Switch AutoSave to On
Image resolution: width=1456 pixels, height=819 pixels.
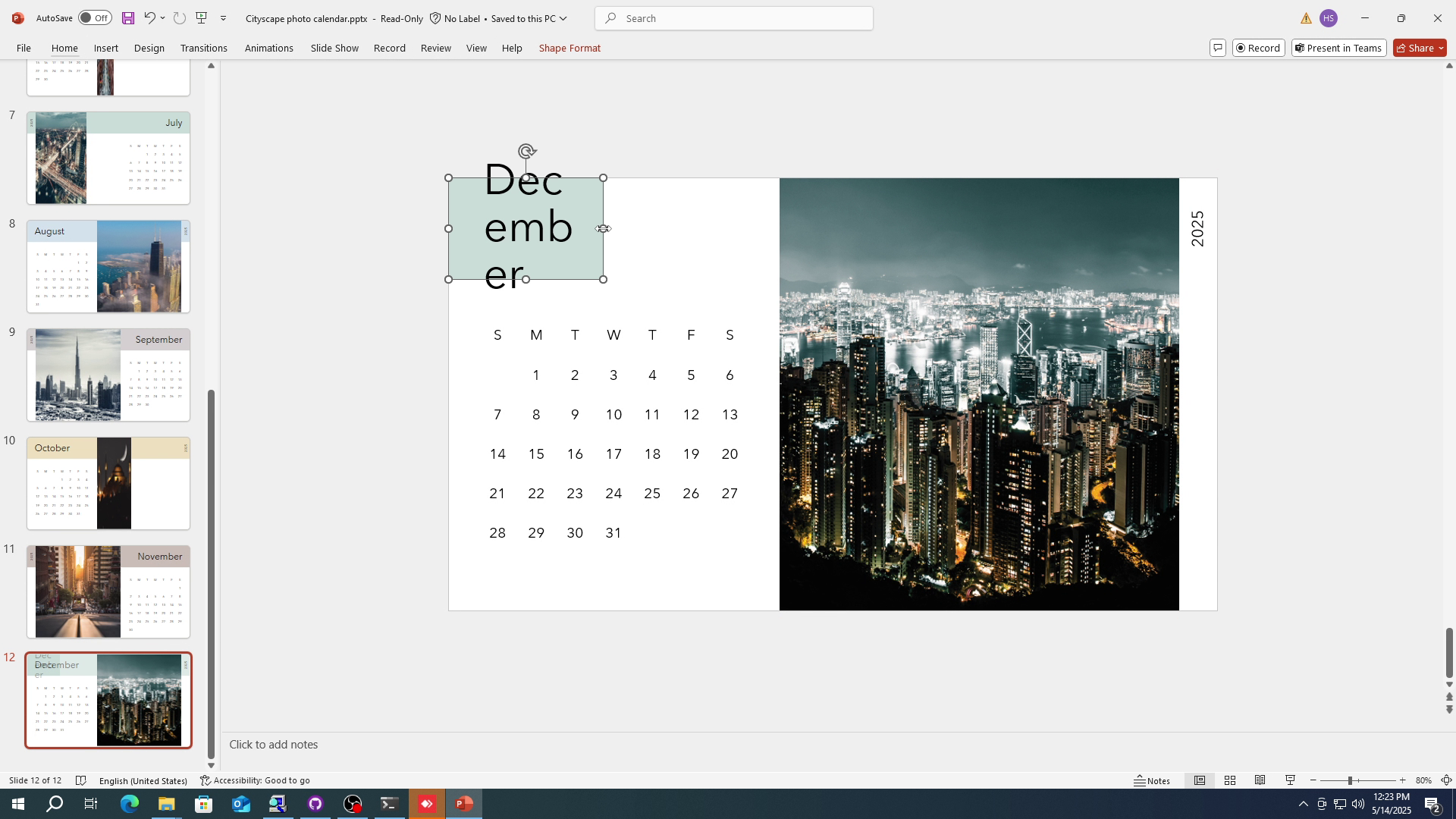[94, 17]
